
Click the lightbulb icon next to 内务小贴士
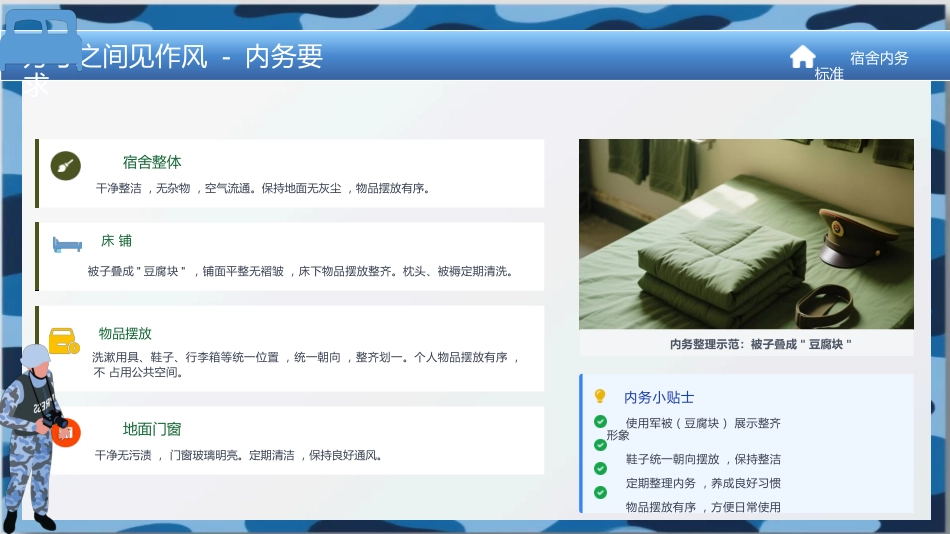[600, 396]
